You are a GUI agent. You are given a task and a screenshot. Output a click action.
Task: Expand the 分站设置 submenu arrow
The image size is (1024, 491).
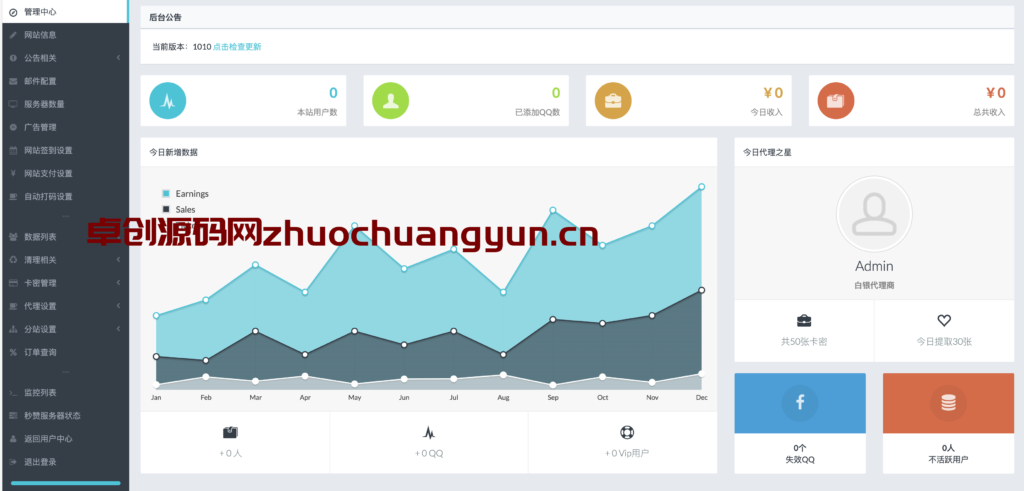pos(118,329)
